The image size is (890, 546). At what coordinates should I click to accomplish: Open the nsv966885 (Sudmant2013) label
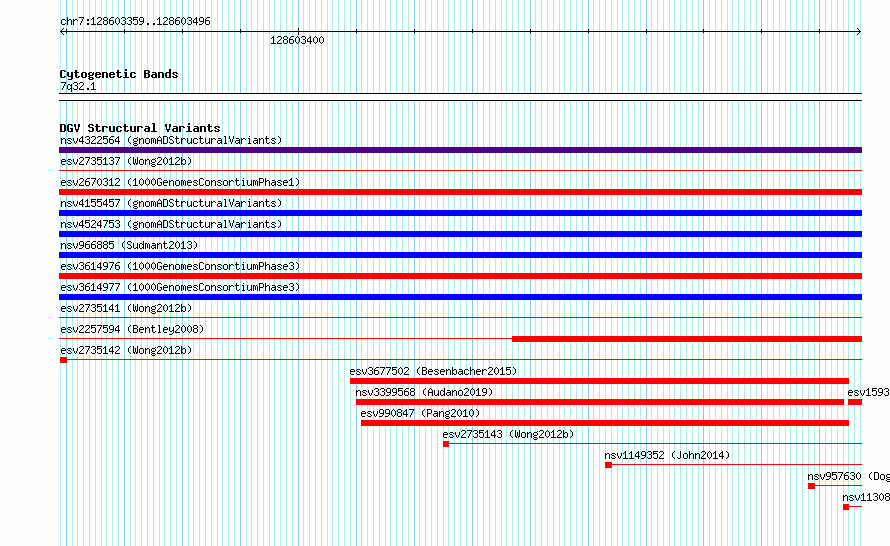click(129, 245)
